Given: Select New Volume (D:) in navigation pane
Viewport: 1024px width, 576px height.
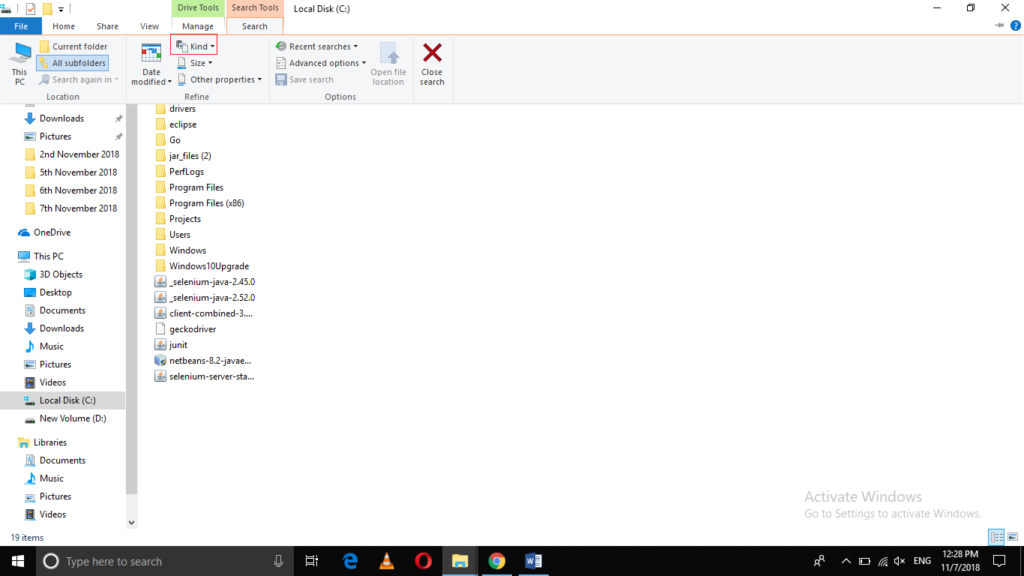Looking at the screenshot, I should tap(72, 418).
